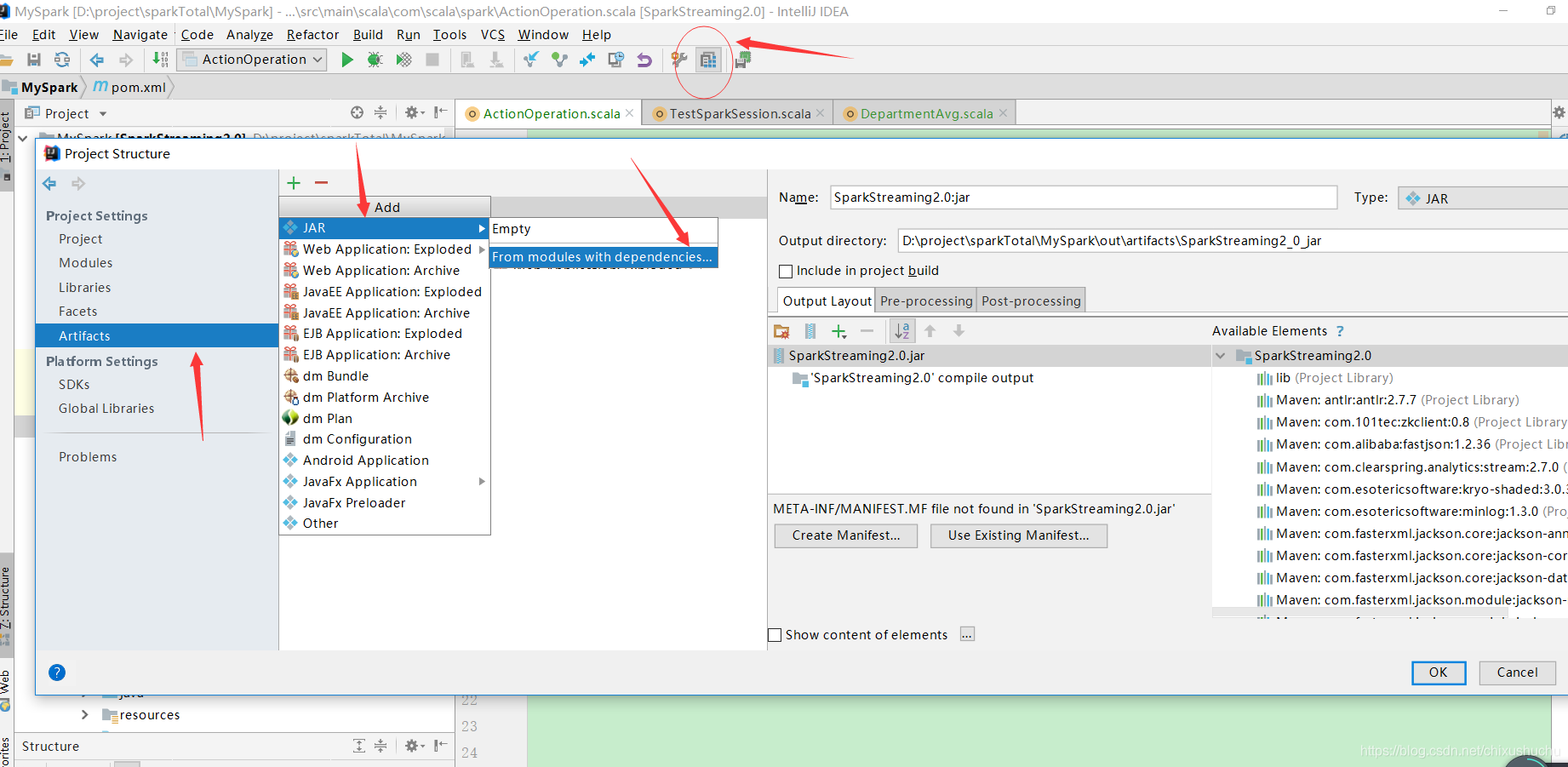Expand Web Application: Exploded submenu
Screen dimensions: 1568x767
(482, 249)
